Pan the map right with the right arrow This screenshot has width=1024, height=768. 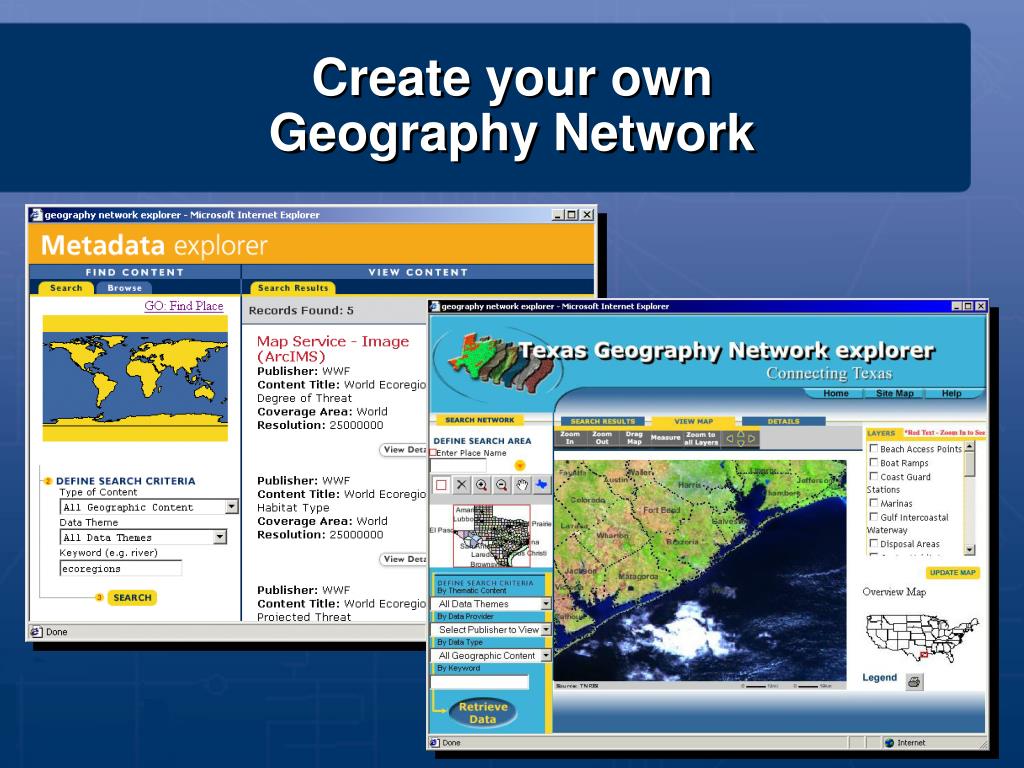752,439
